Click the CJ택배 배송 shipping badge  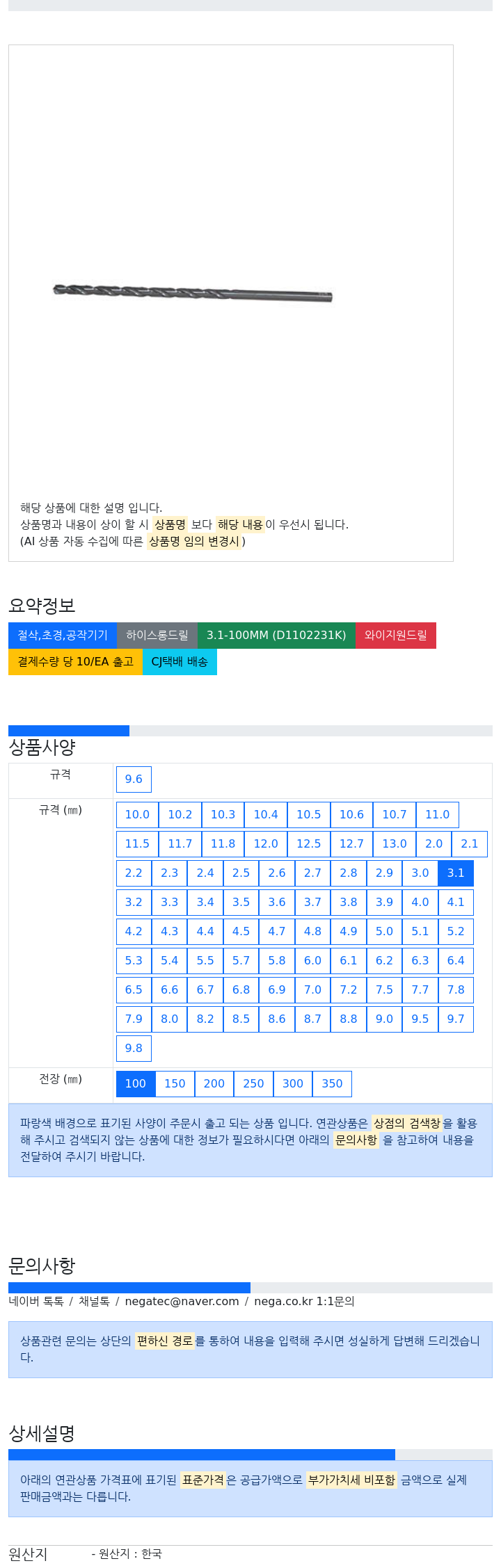click(180, 662)
